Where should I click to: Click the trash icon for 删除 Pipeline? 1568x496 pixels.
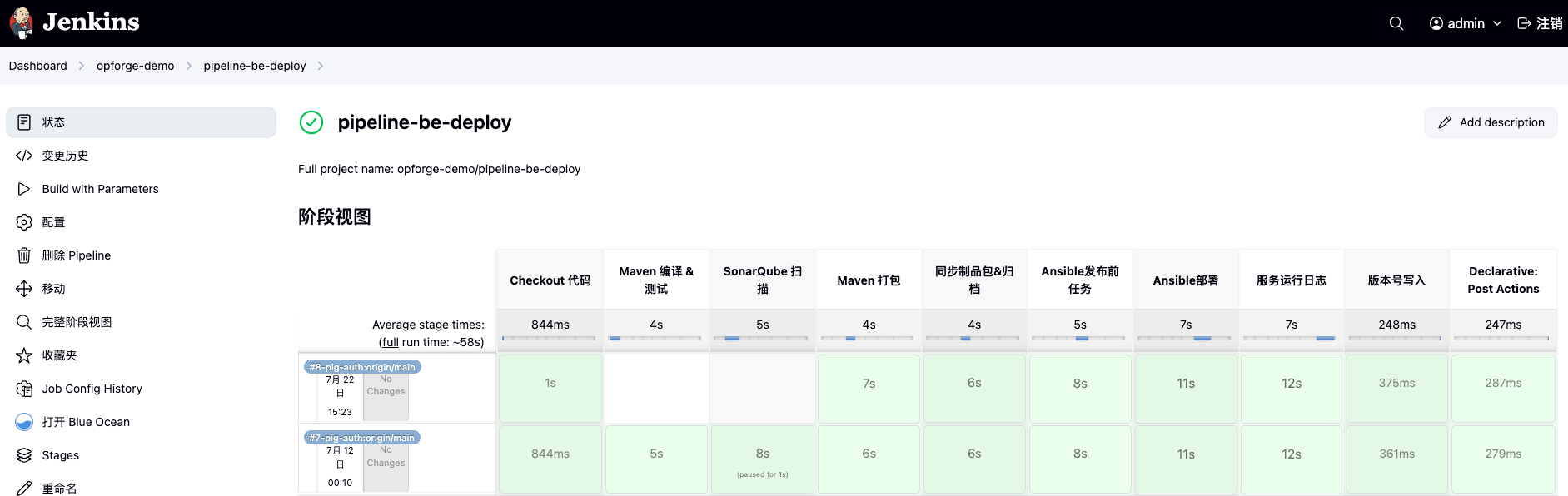[24, 255]
